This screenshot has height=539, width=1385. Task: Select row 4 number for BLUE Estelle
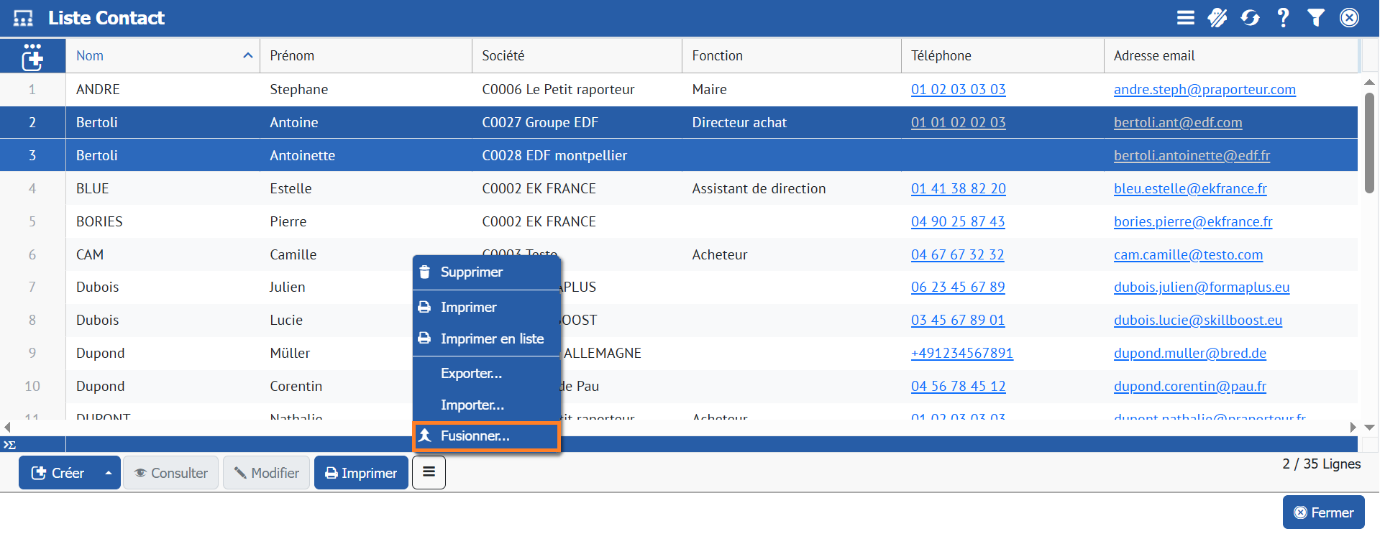(32, 188)
